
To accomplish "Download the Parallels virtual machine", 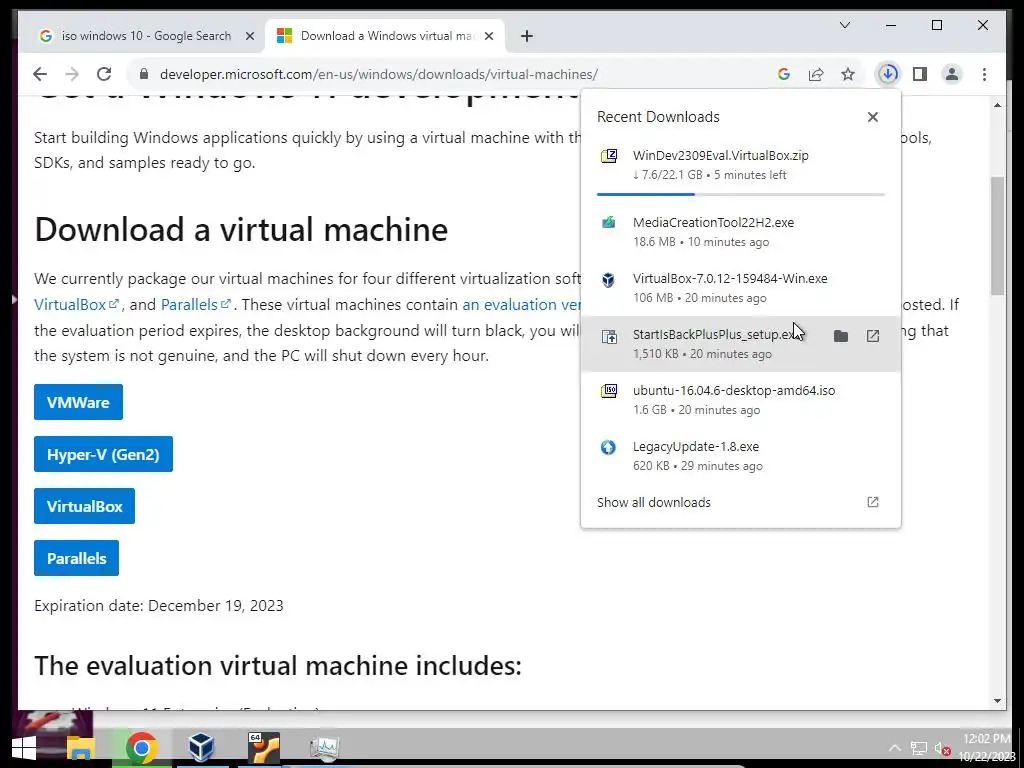I will (76, 558).
